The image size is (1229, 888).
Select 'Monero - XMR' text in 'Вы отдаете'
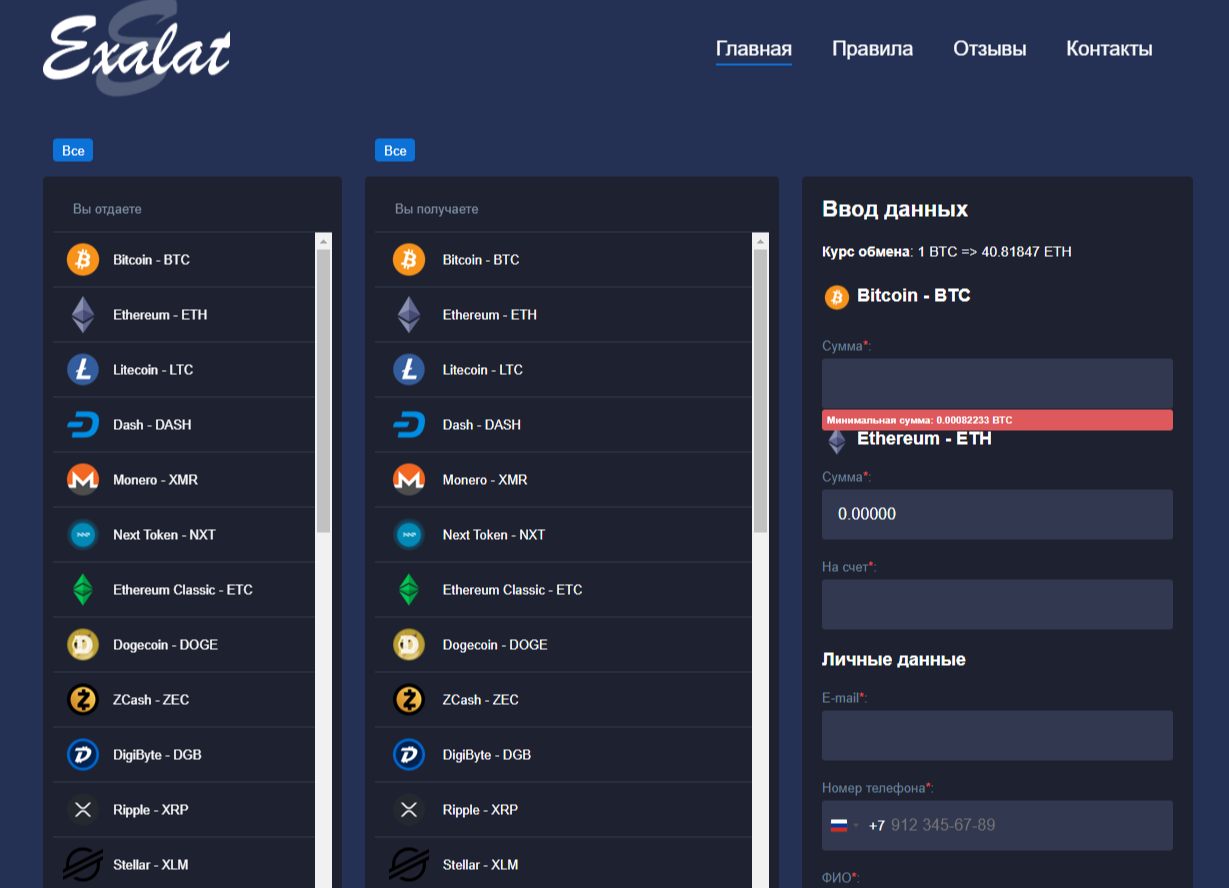point(155,480)
